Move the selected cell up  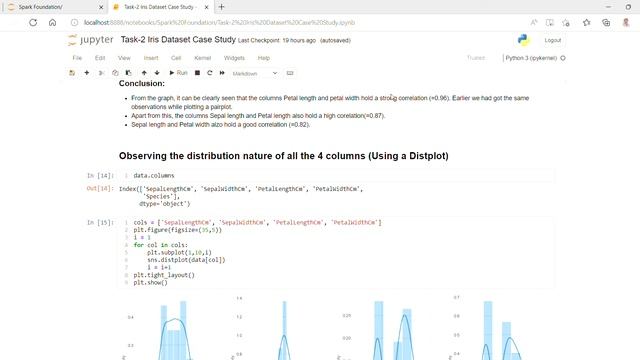(144, 73)
